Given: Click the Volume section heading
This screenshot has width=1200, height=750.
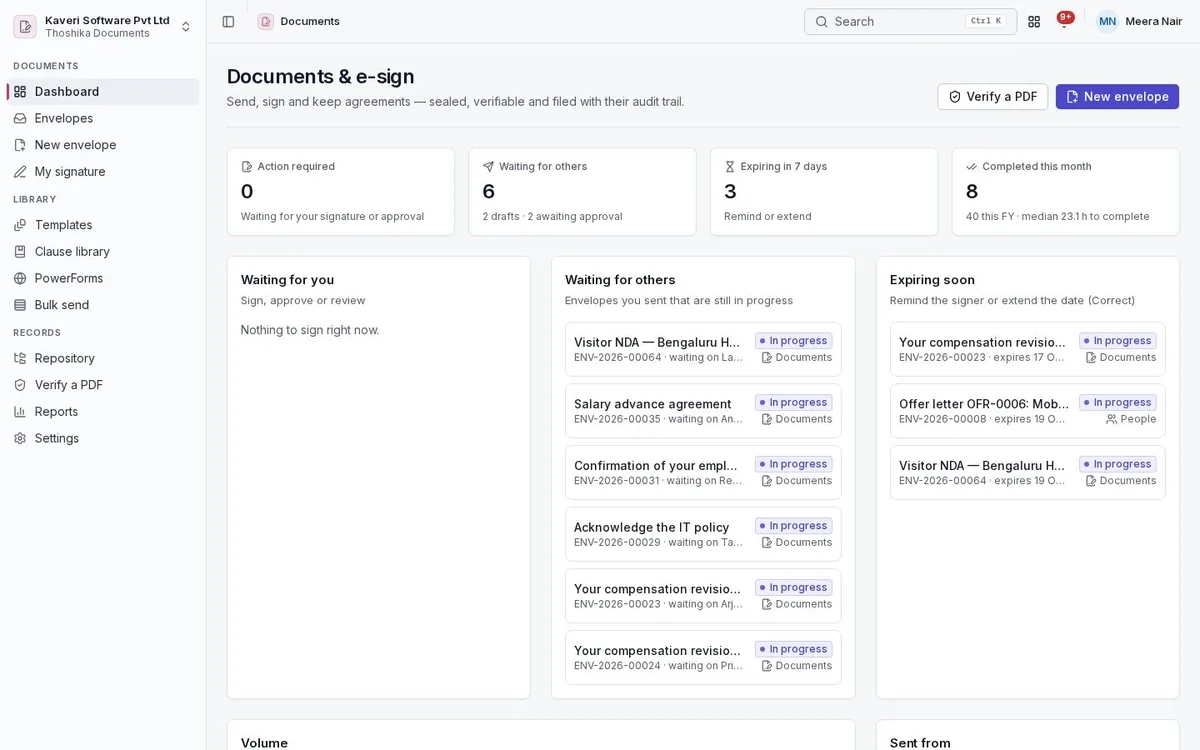Looking at the screenshot, I should [264, 743].
